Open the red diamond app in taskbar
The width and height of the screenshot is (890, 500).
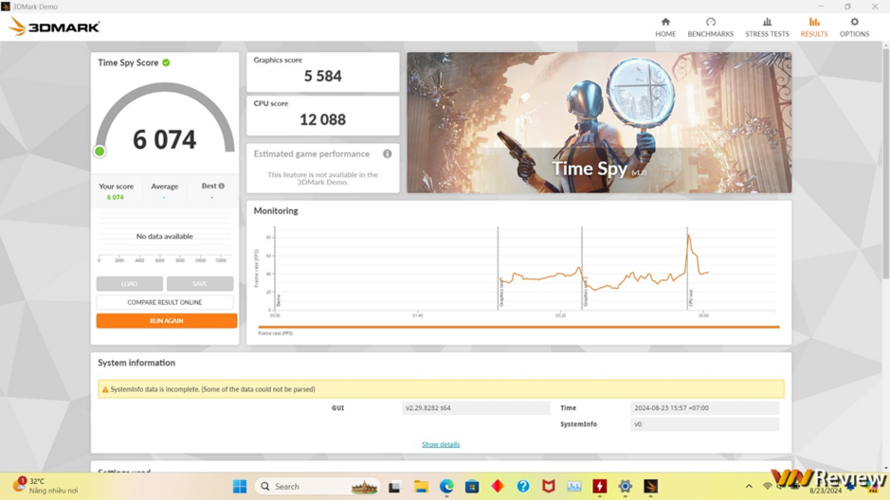[497, 486]
